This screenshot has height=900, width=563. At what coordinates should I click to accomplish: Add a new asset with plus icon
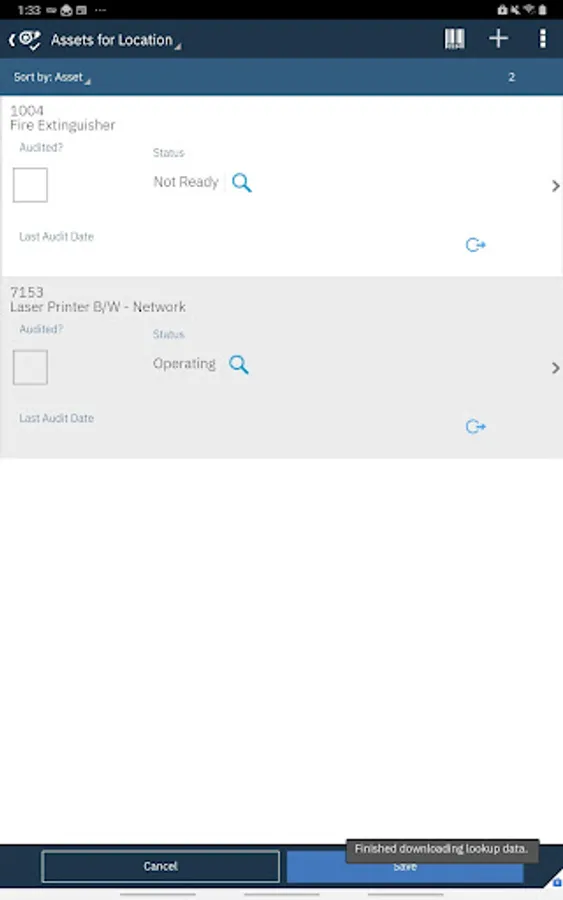(498, 39)
